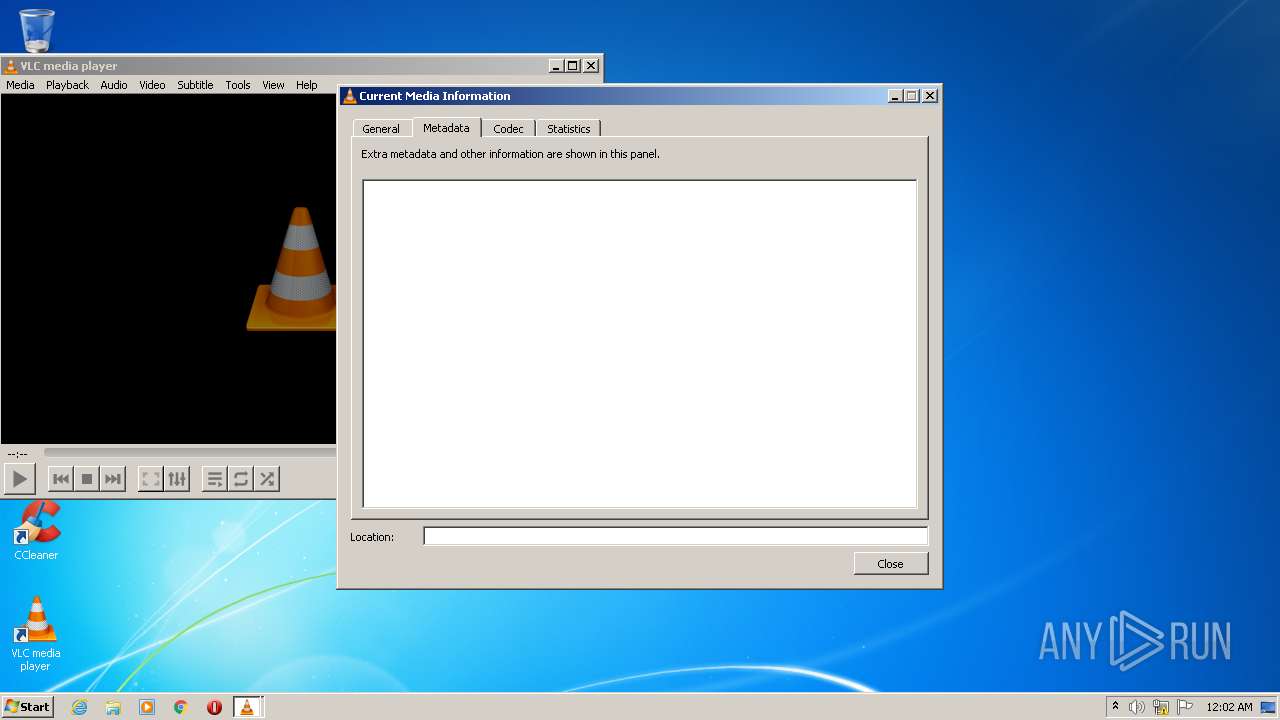Click the VLC seek bar

pyautogui.click(x=190, y=453)
